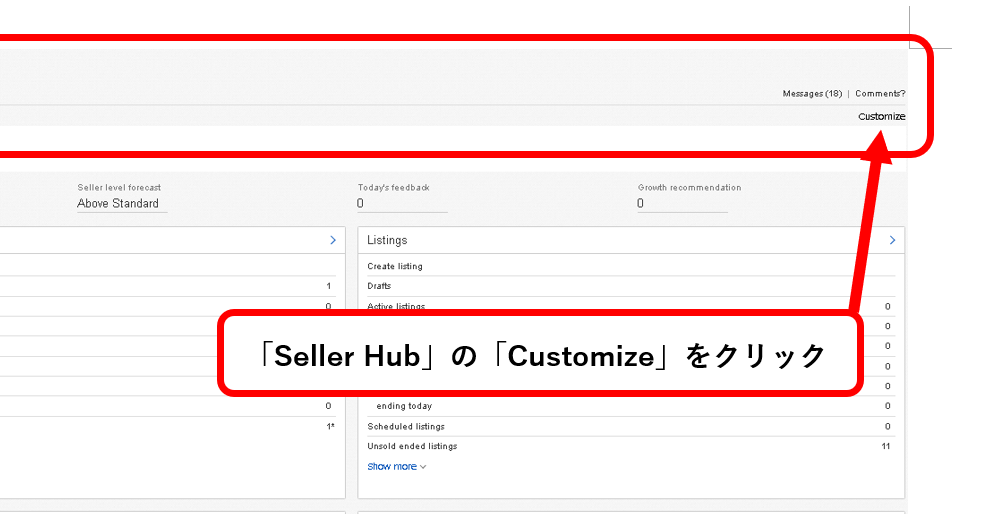This screenshot has height=514, width=990.
Task: Click Growth recommendation value 0
Action: pos(640,203)
